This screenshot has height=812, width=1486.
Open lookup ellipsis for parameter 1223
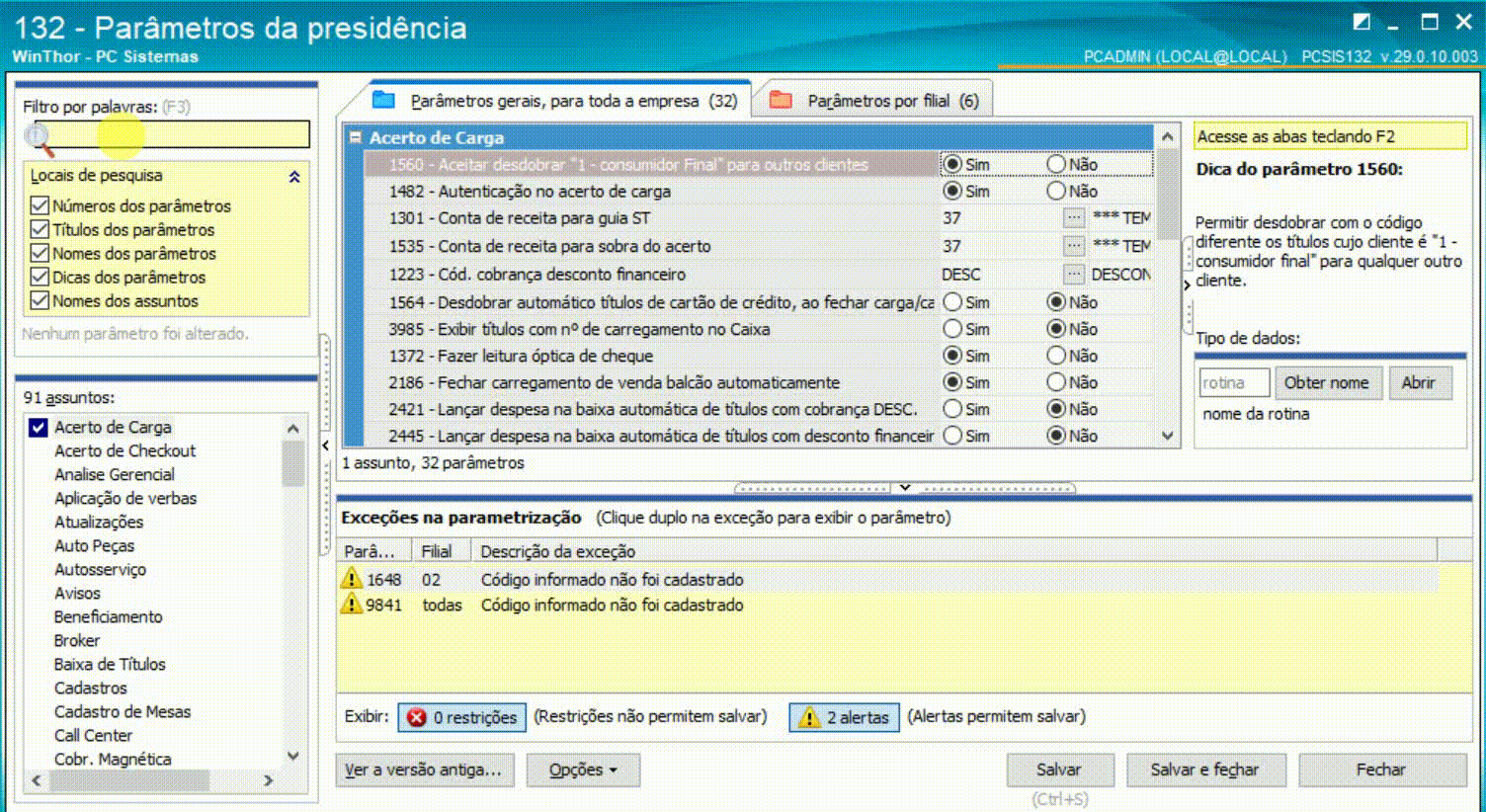[1074, 274]
